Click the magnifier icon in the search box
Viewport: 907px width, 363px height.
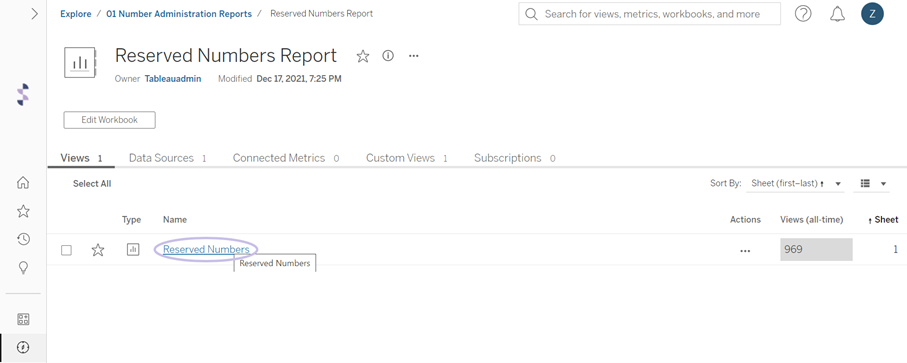(x=531, y=14)
